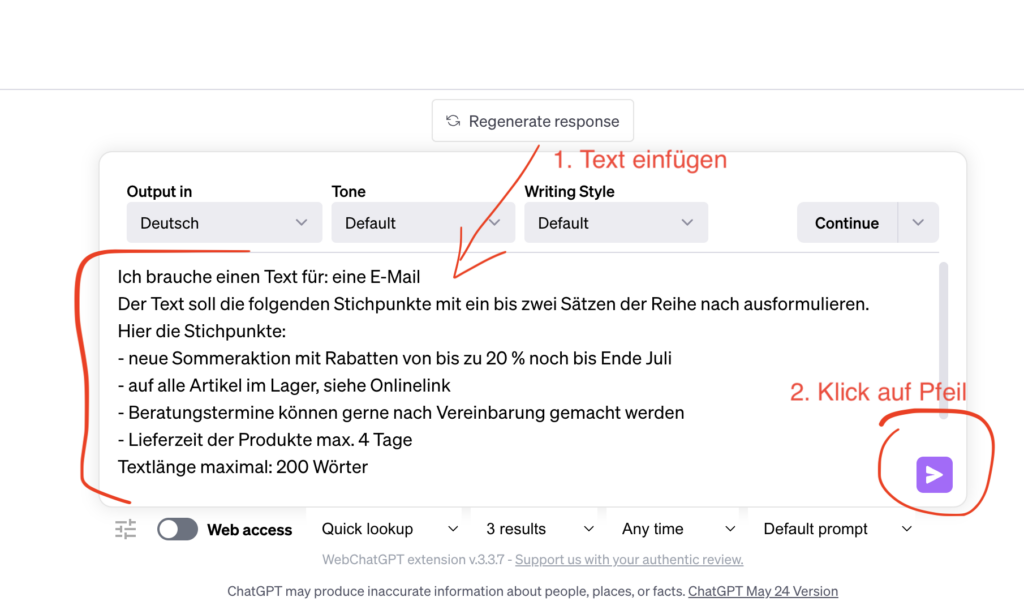
Task: Click the text 'Hier die Stichpunkte:'
Action: pyautogui.click(x=201, y=331)
